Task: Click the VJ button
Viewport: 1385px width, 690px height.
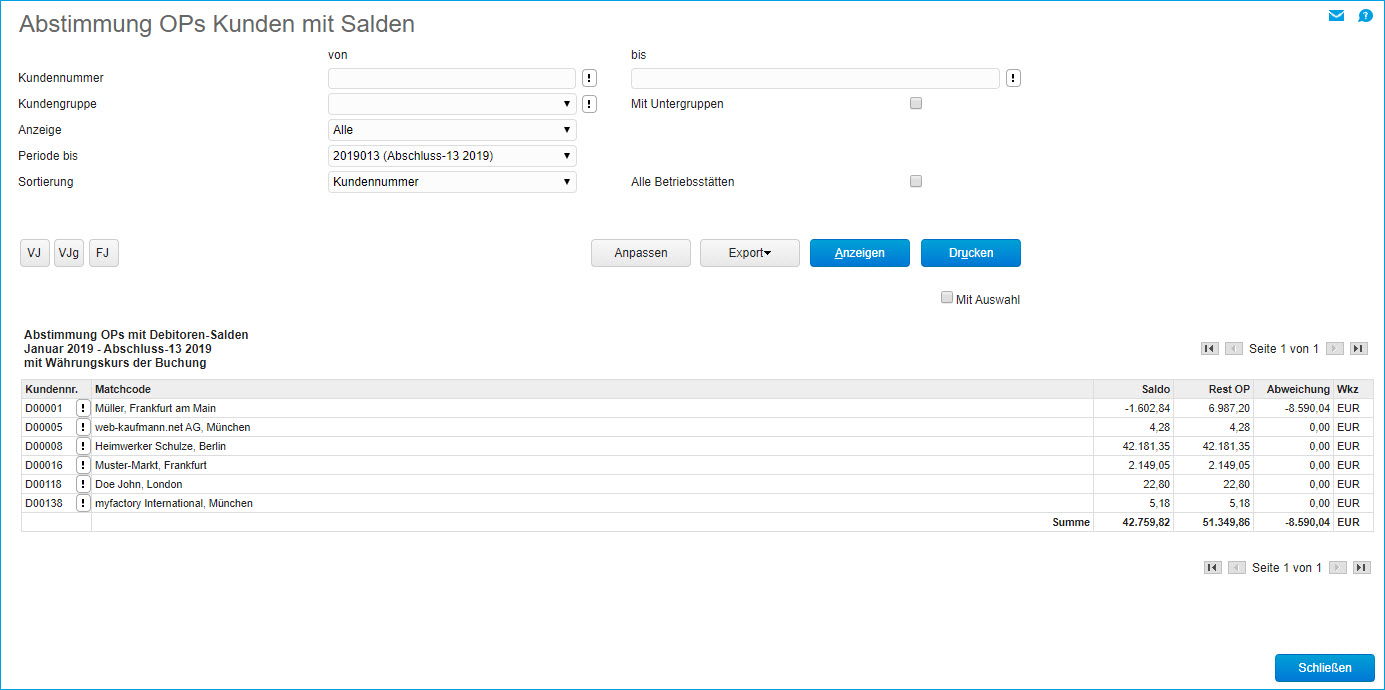Action: click(x=35, y=253)
